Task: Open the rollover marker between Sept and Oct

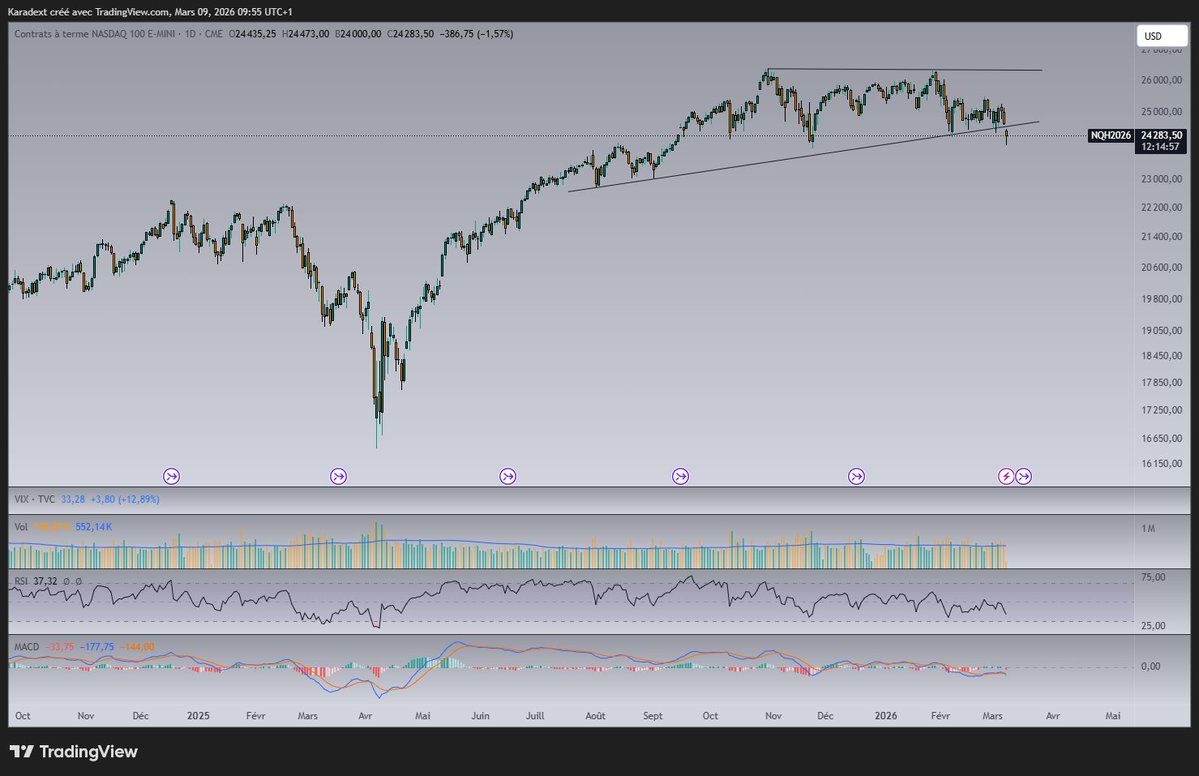Action: click(681, 476)
